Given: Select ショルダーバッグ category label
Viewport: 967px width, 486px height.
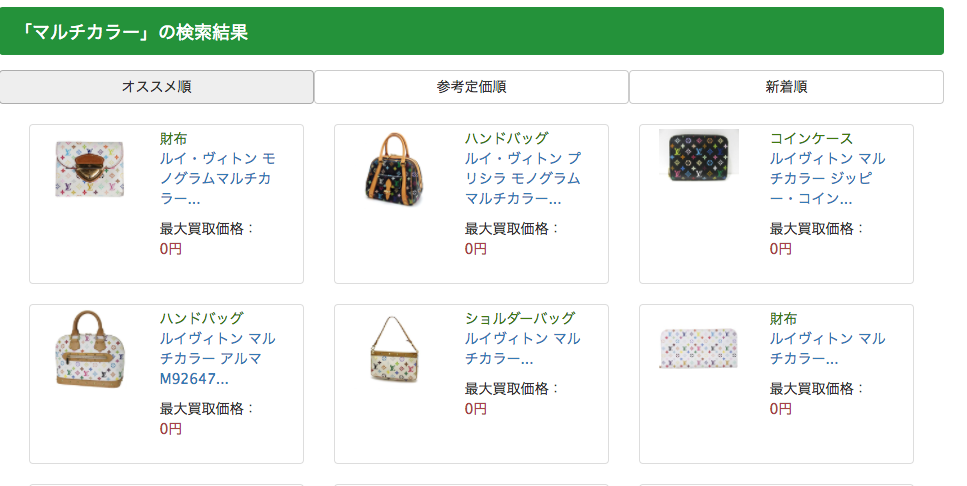Looking at the screenshot, I should (520, 318).
